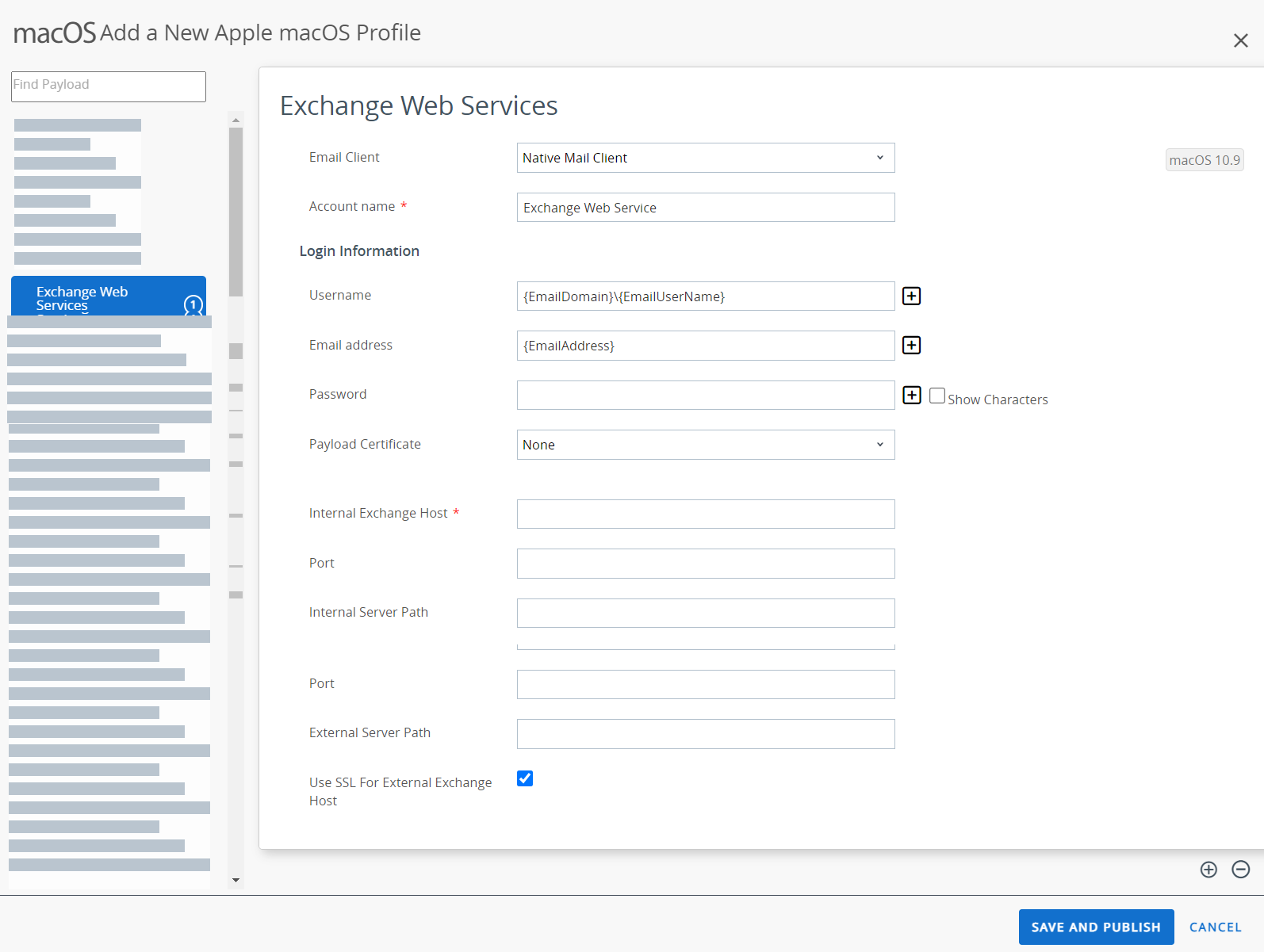Click the plus icon next to Password field
The height and width of the screenshot is (952, 1264).
pos(912,395)
